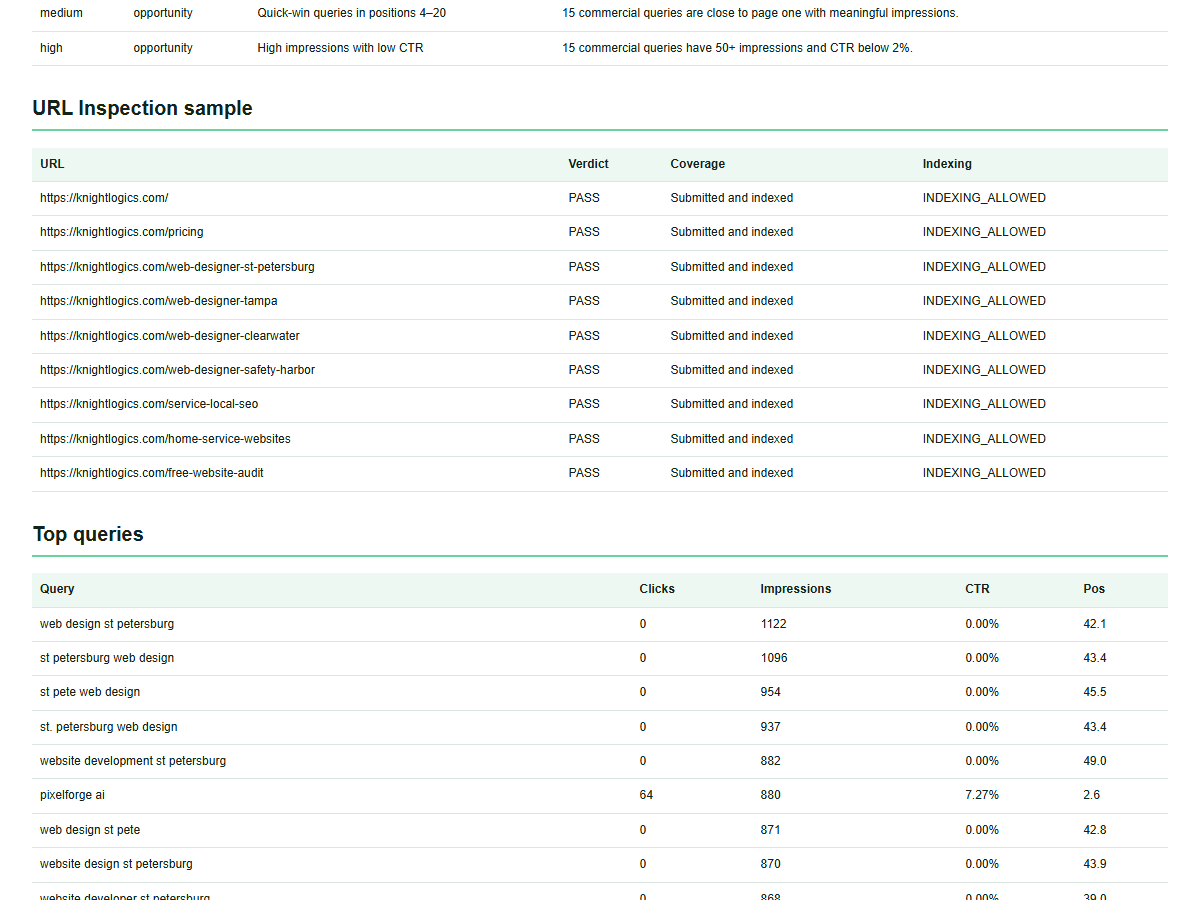Click PASS verdict in the service-local-seo row
Image resolution: width=1200 pixels, height=900 pixels.
tap(584, 404)
